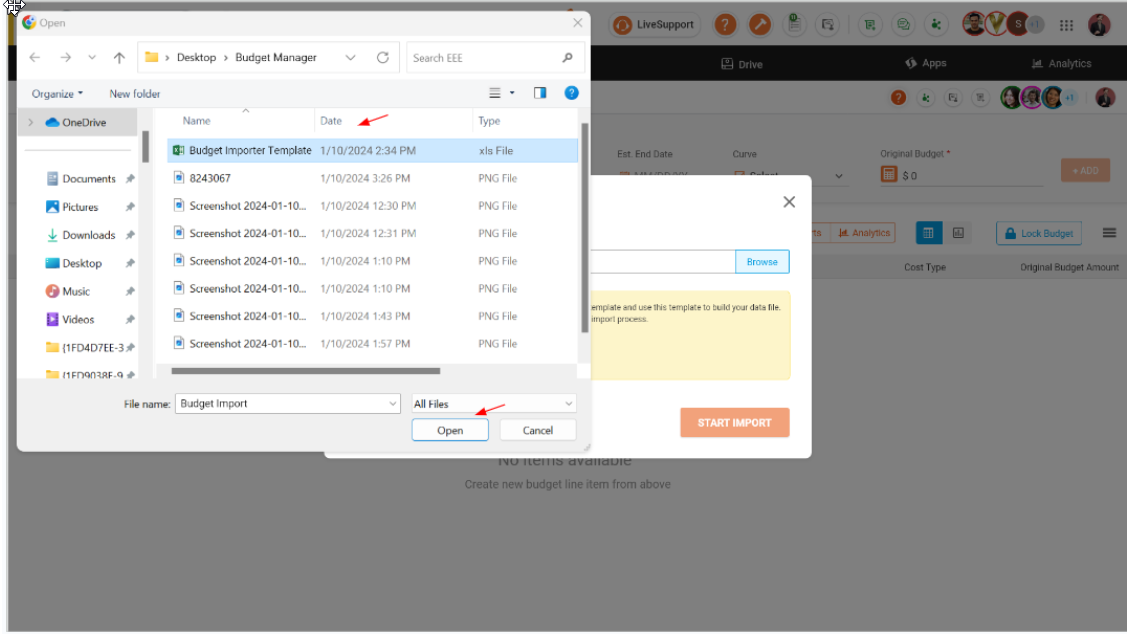Select OneDrive in navigation pane
Image resolution: width=1128 pixels, height=634 pixels.
pyautogui.click(x=76, y=122)
